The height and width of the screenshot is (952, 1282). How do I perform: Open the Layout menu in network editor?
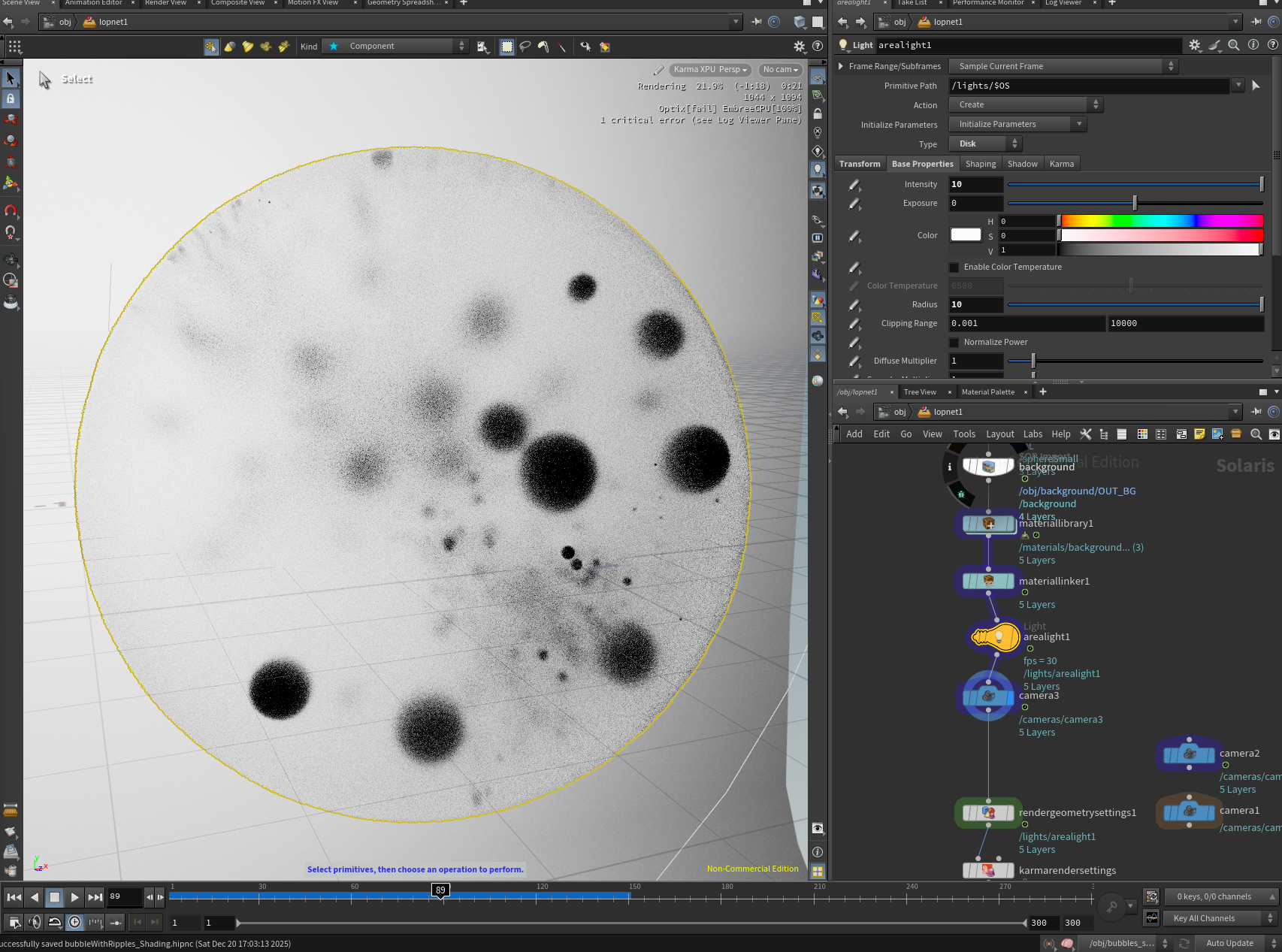(999, 434)
